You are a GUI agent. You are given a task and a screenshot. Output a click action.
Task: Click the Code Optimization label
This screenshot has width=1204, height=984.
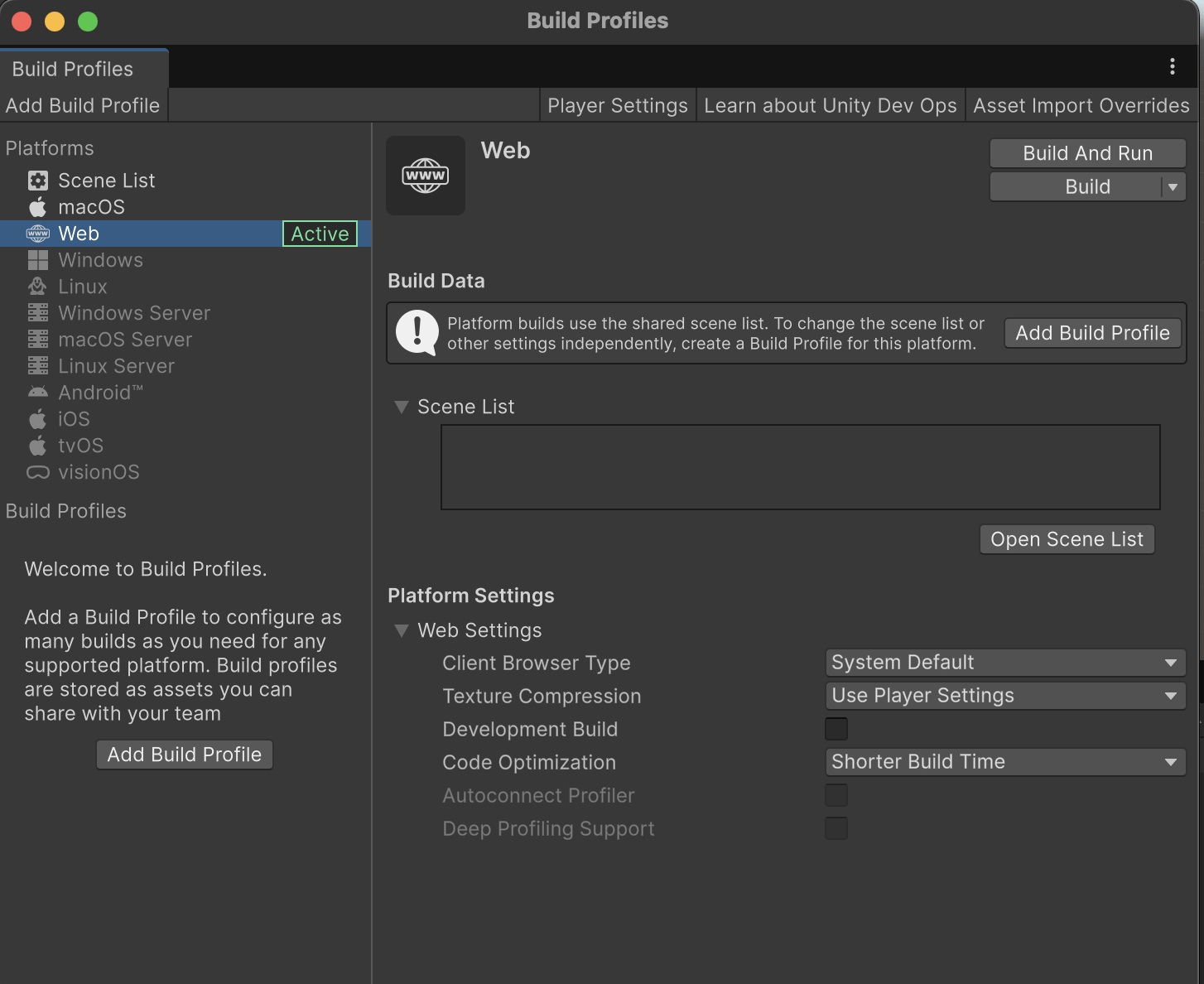point(529,762)
